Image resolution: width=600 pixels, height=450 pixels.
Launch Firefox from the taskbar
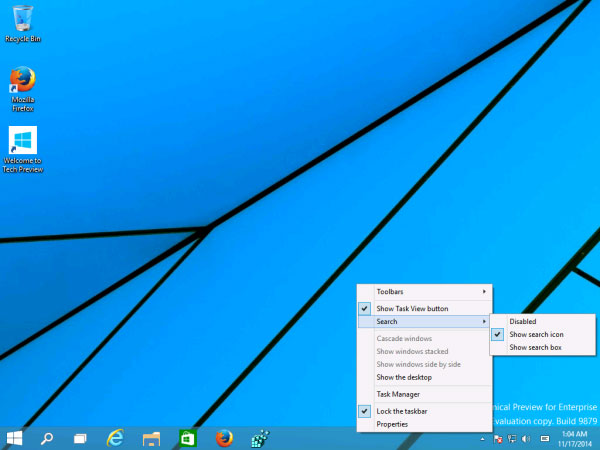224,439
